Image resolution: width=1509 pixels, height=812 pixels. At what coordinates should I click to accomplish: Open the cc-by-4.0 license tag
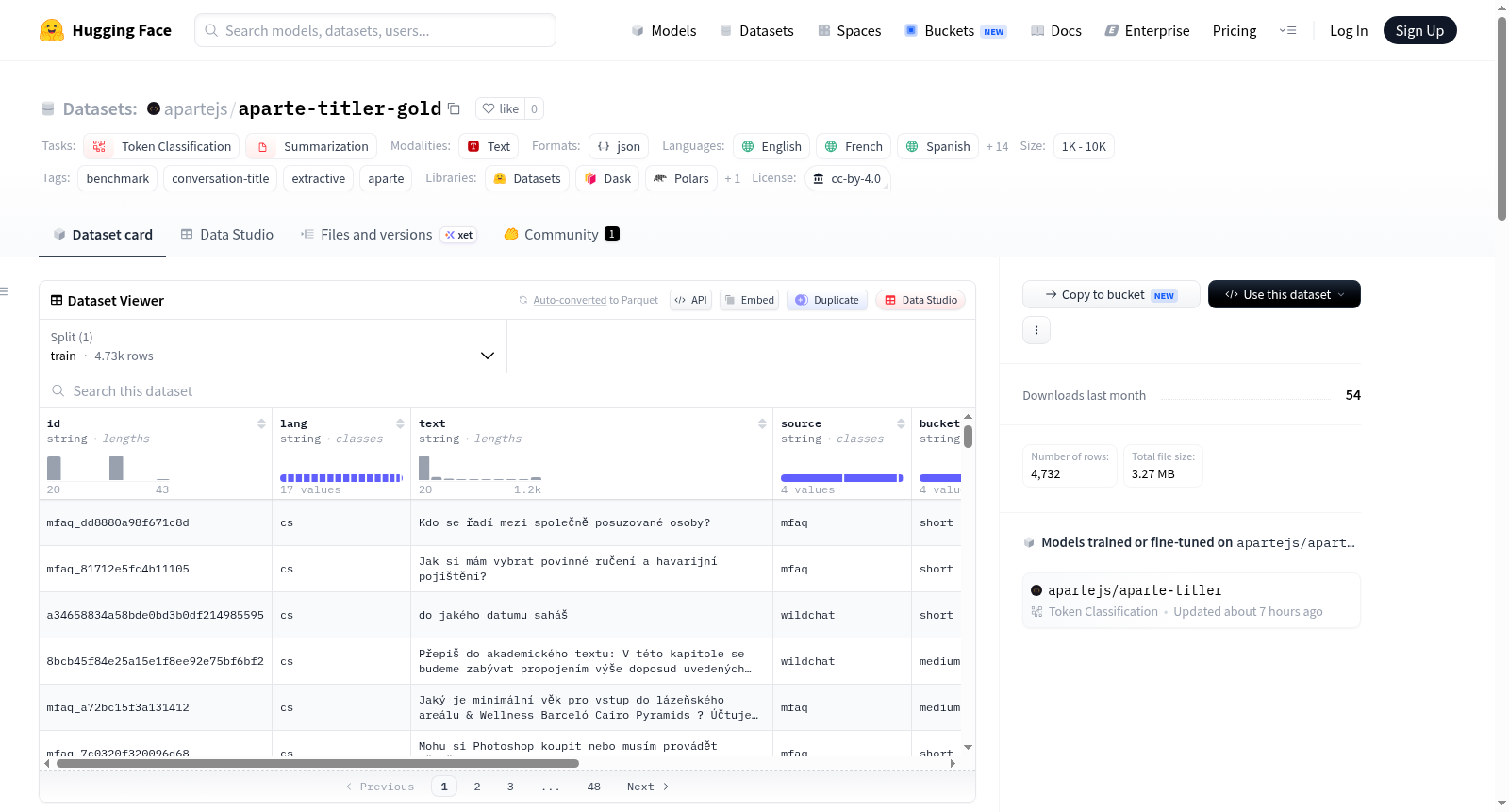point(847,178)
